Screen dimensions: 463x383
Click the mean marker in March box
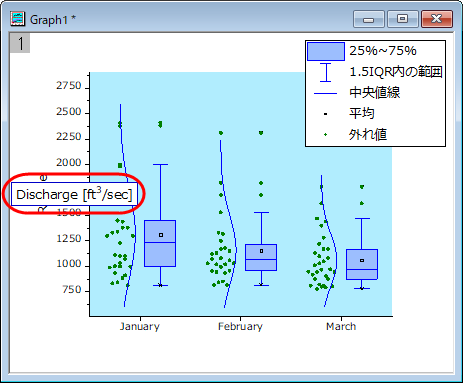(x=362, y=260)
